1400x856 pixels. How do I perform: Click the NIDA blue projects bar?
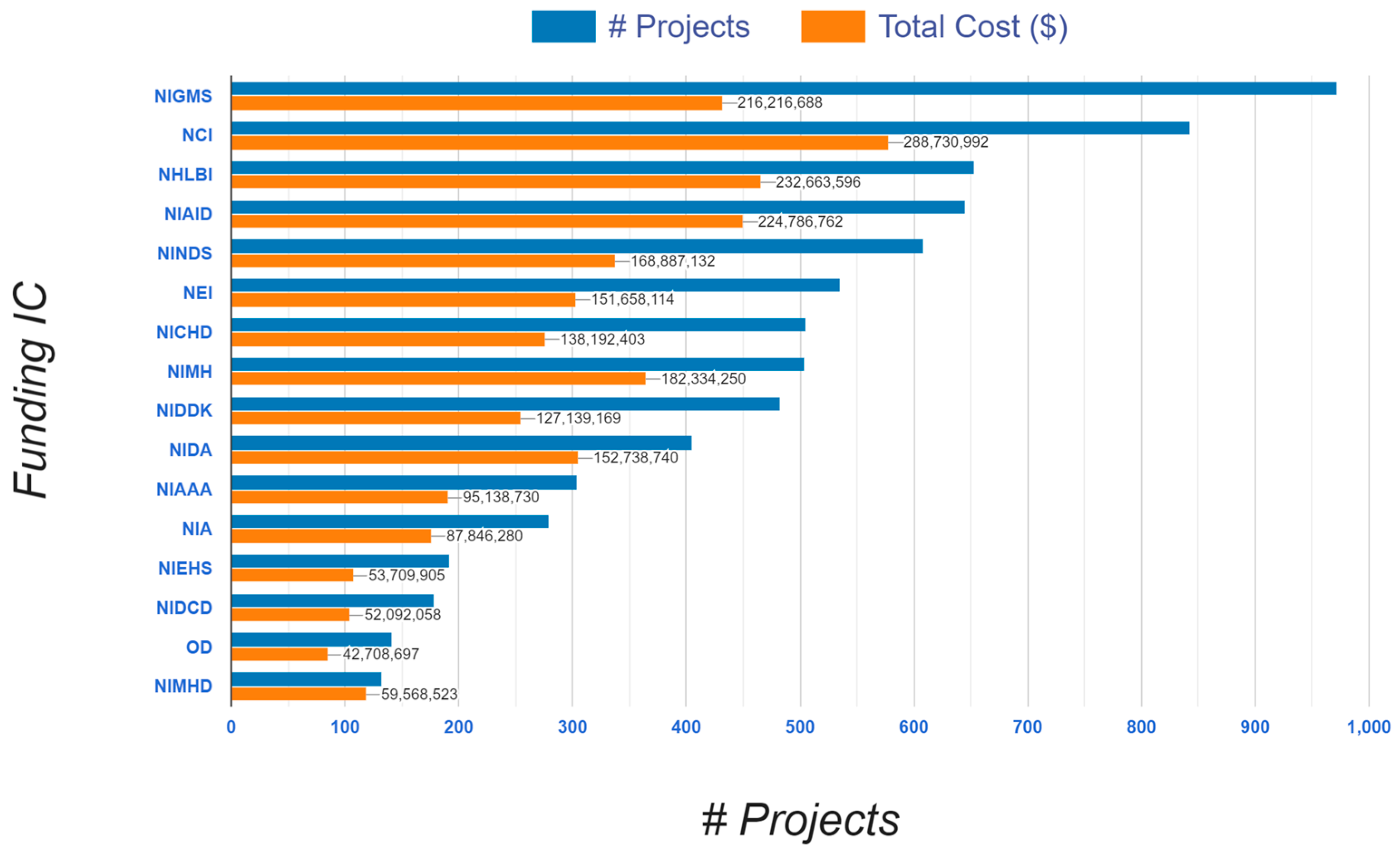pyautogui.click(x=462, y=443)
